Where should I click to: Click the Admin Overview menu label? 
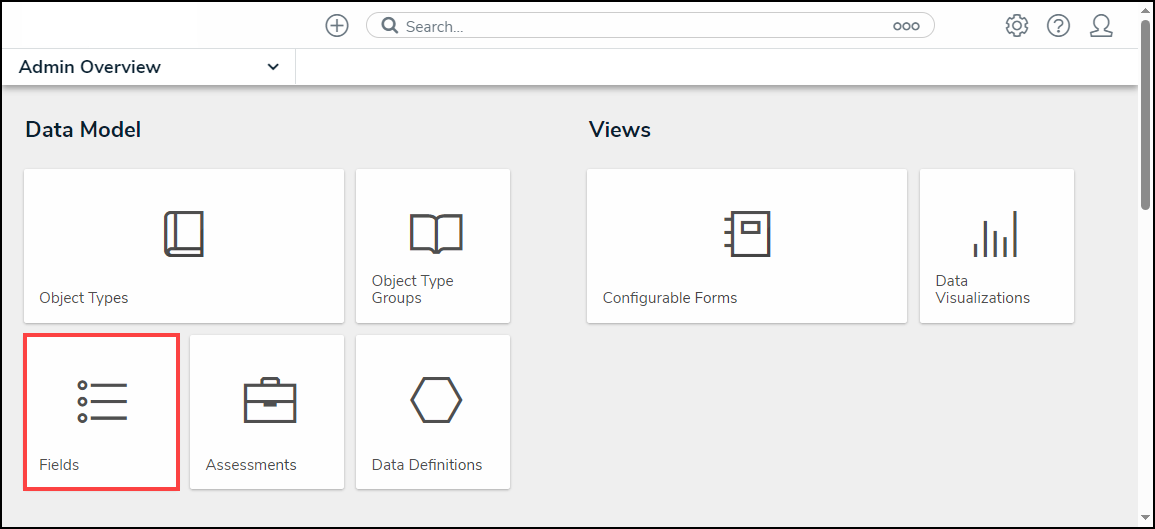click(90, 67)
